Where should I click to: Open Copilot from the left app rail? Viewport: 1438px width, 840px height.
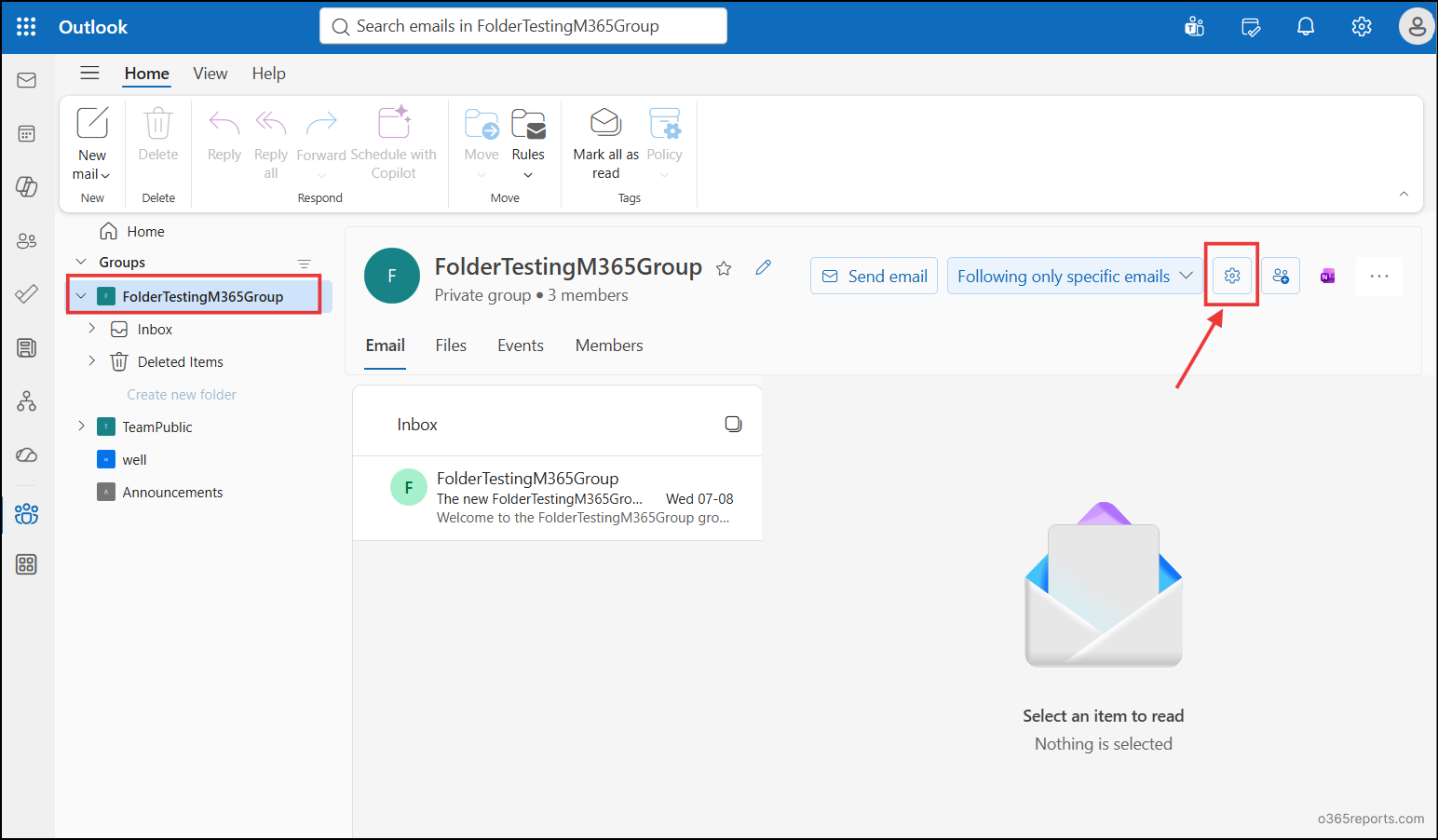point(27,187)
